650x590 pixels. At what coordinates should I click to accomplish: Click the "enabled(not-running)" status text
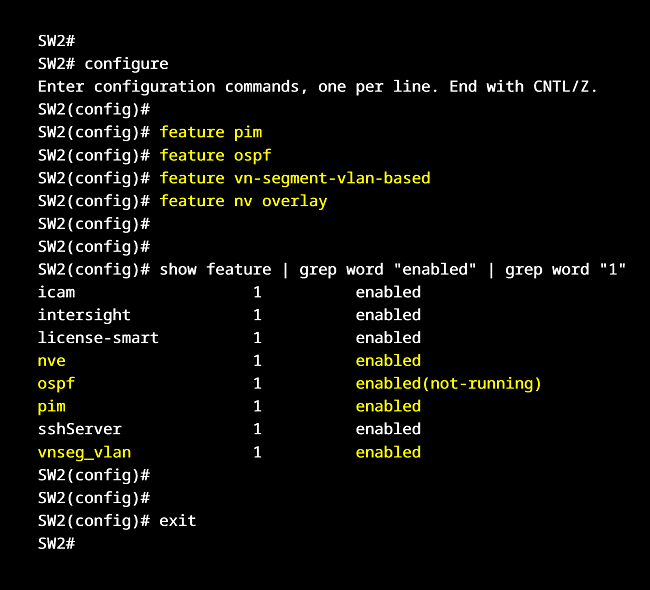(448, 384)
